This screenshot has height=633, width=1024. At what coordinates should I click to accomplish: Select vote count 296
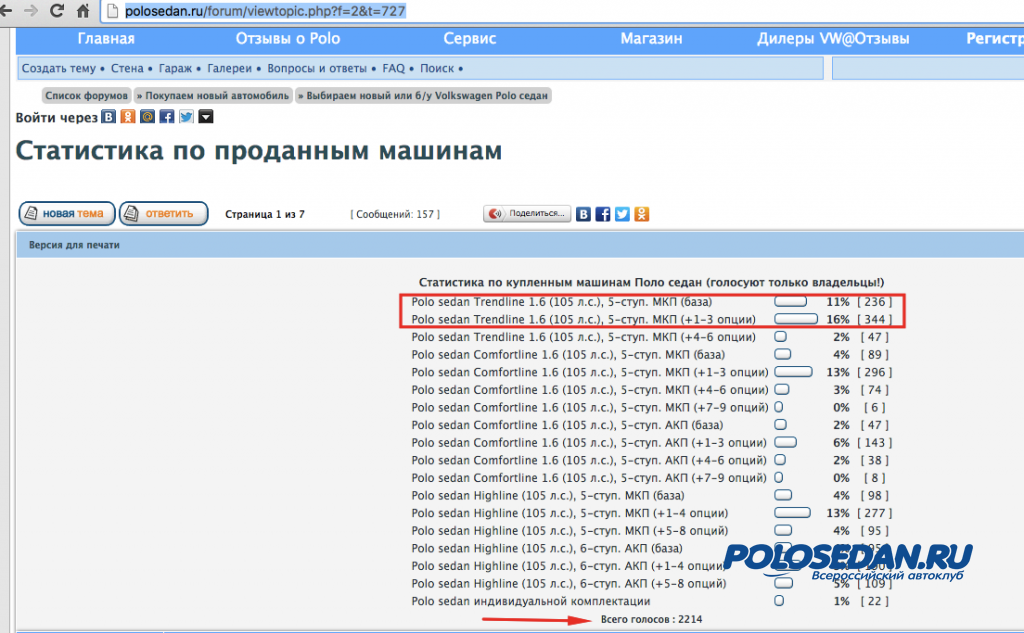point(874,372)
